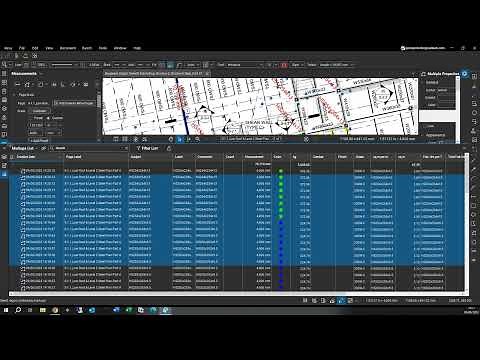Select the Custom scale radio button
Screen dimensions: 480x360
point(48,118)
